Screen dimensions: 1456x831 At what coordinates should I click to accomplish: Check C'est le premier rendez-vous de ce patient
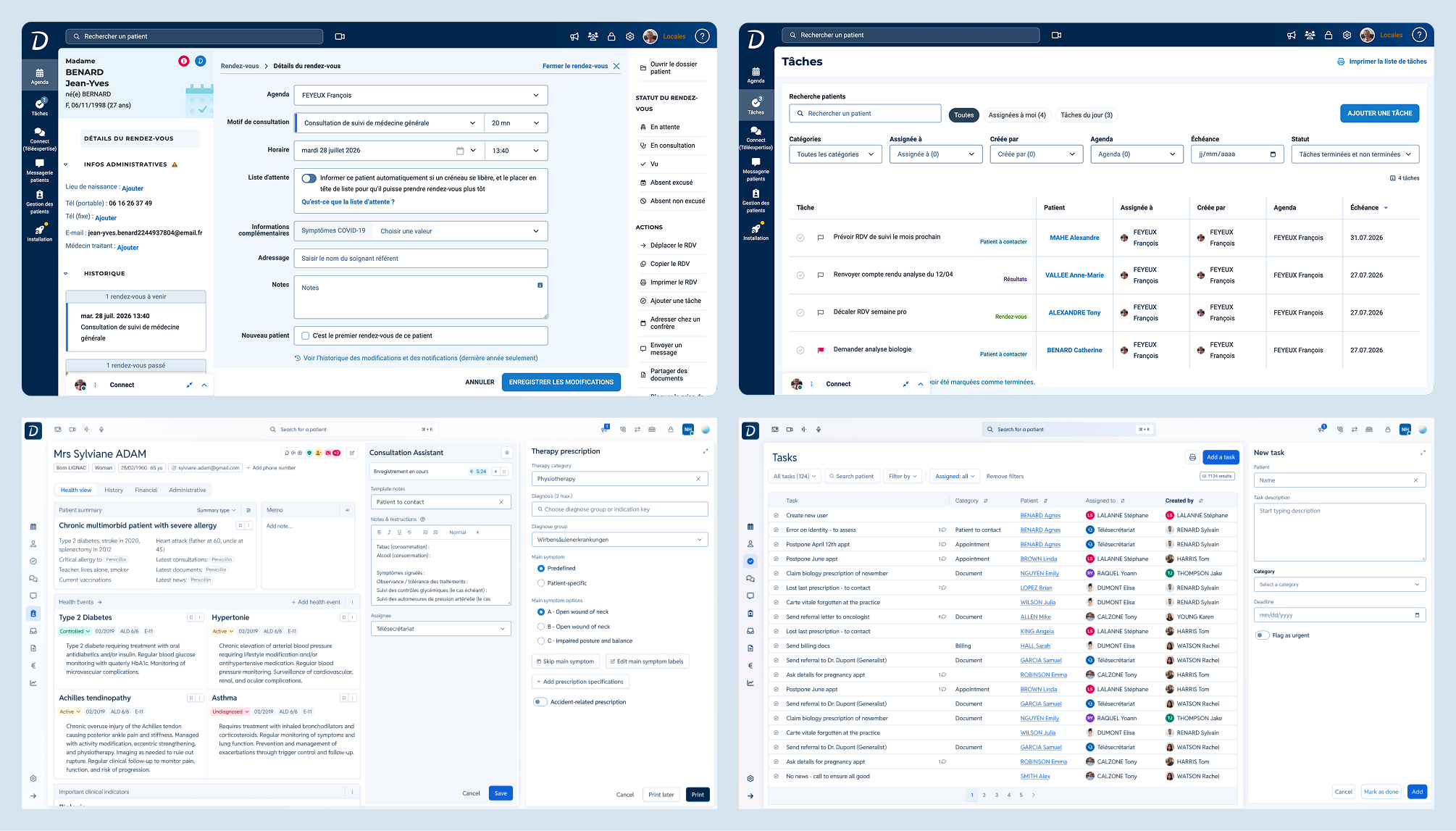tap(306, 336)
